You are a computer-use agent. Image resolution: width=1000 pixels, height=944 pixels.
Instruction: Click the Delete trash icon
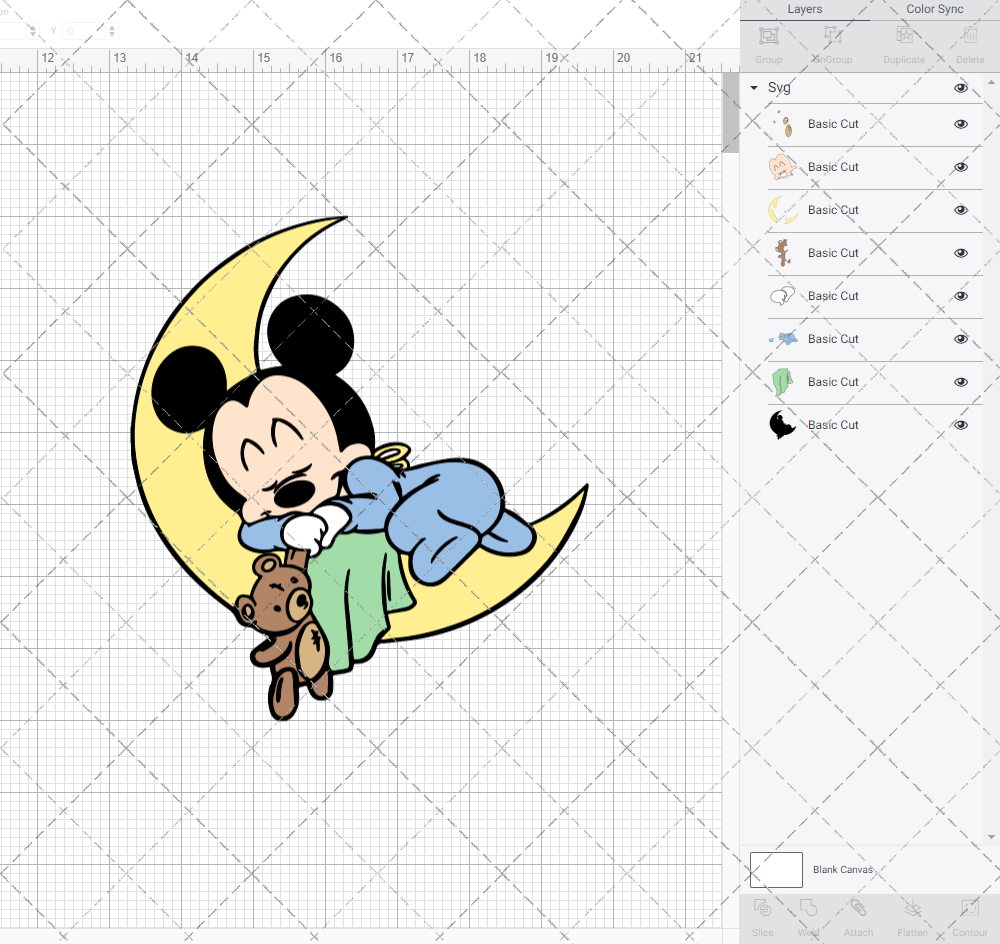(969, 36)
